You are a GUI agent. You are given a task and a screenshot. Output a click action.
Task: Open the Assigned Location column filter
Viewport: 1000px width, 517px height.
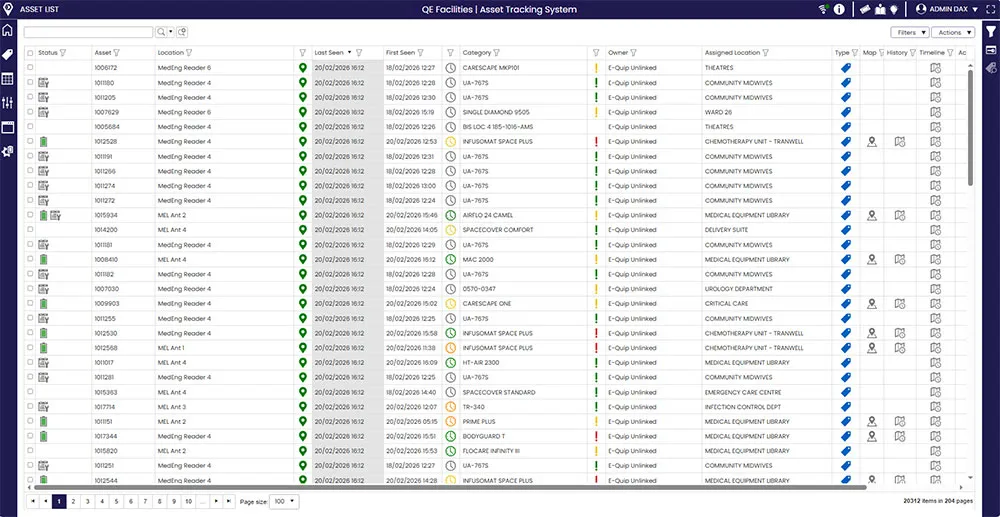765,53
